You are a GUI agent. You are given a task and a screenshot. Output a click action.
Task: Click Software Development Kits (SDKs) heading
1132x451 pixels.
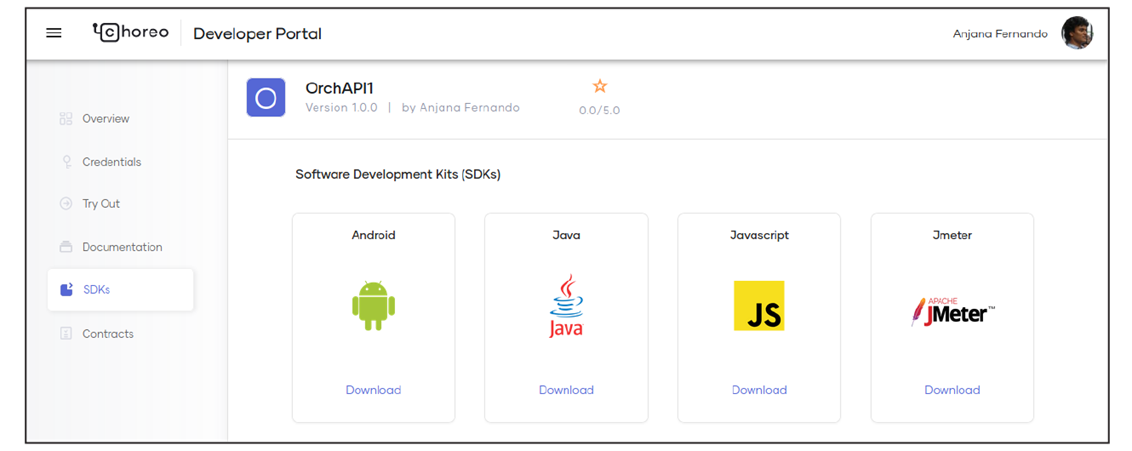[398, 175]
